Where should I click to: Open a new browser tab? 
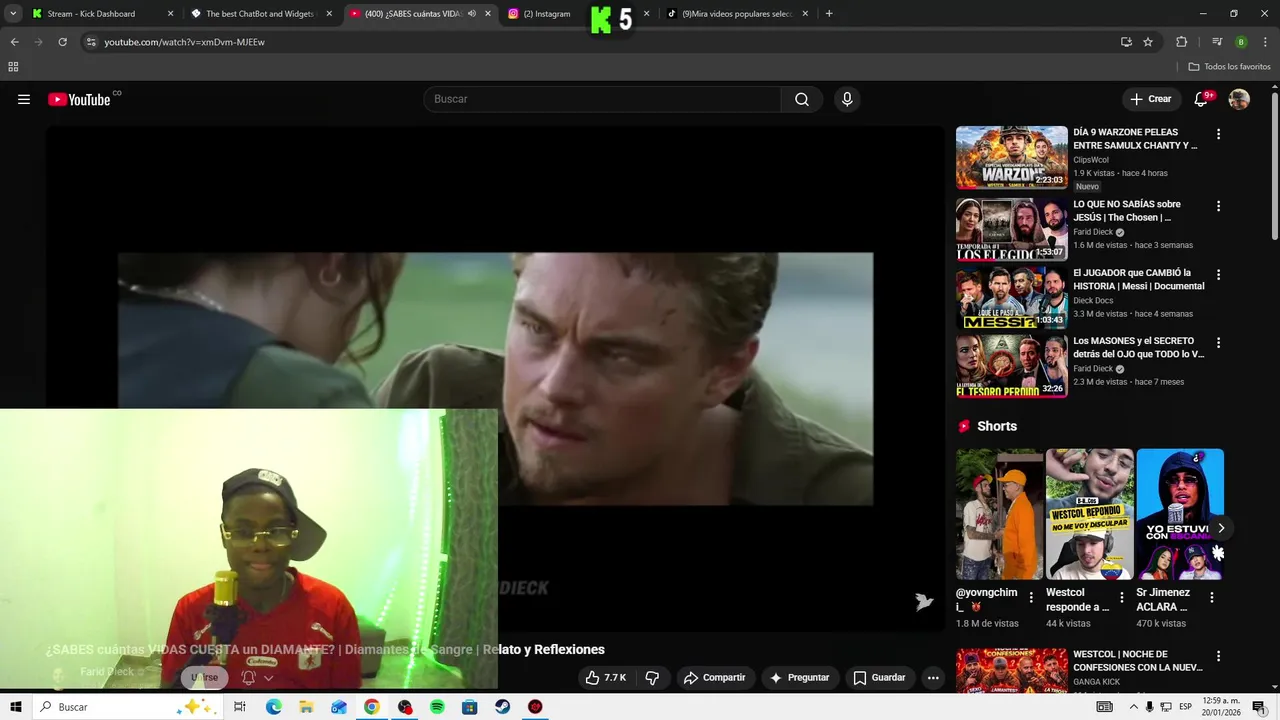click(x=829, y=14)
